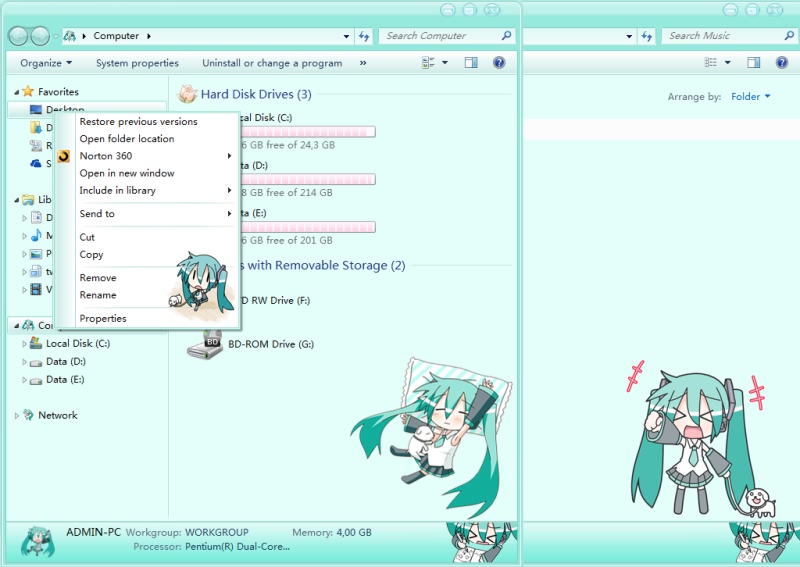The image size is (800, 567).
Task: Click Data (E:) capacity bar
Action: point(308,227)
